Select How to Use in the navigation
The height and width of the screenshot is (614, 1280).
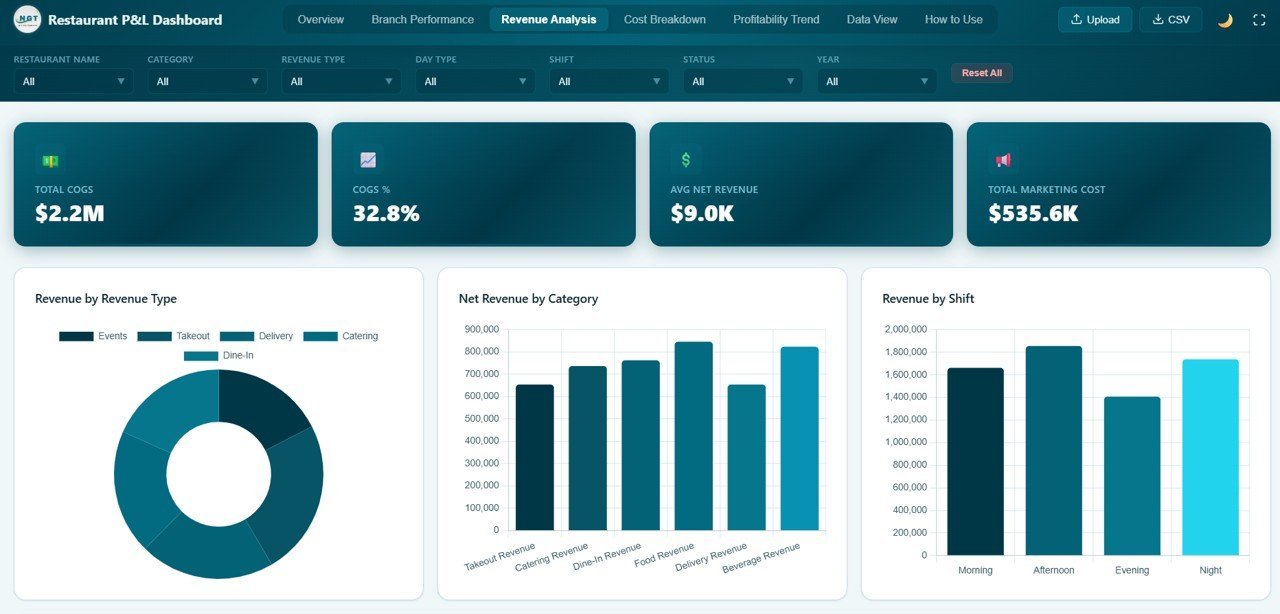click(x=952, y=19)
